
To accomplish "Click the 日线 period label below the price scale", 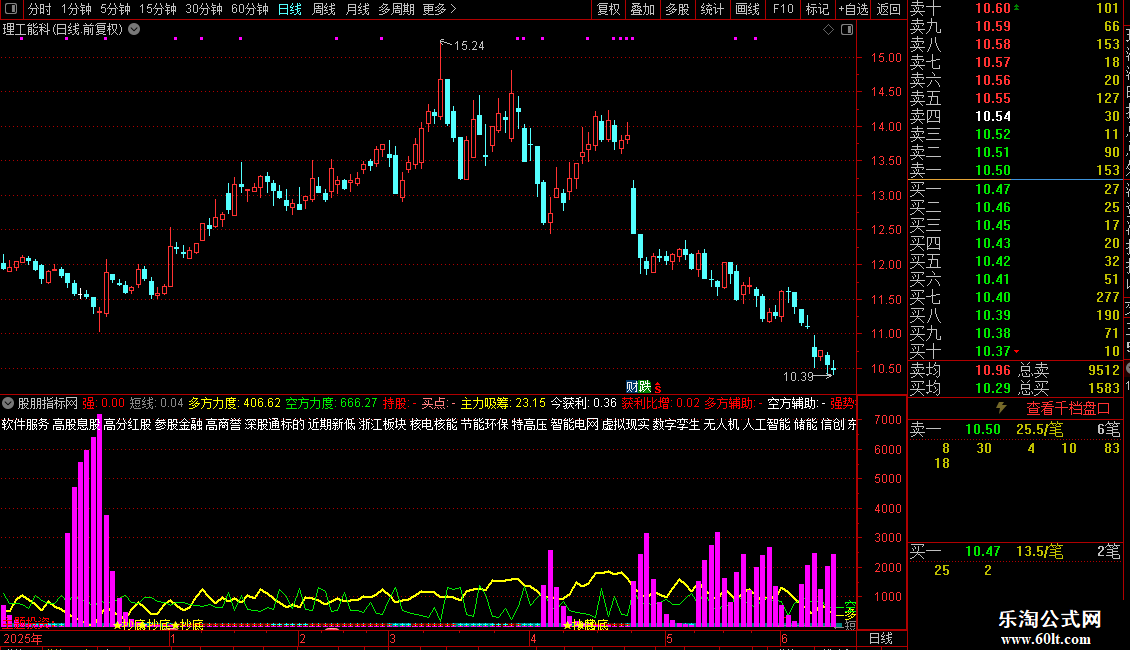I will (x=881, y=638).
